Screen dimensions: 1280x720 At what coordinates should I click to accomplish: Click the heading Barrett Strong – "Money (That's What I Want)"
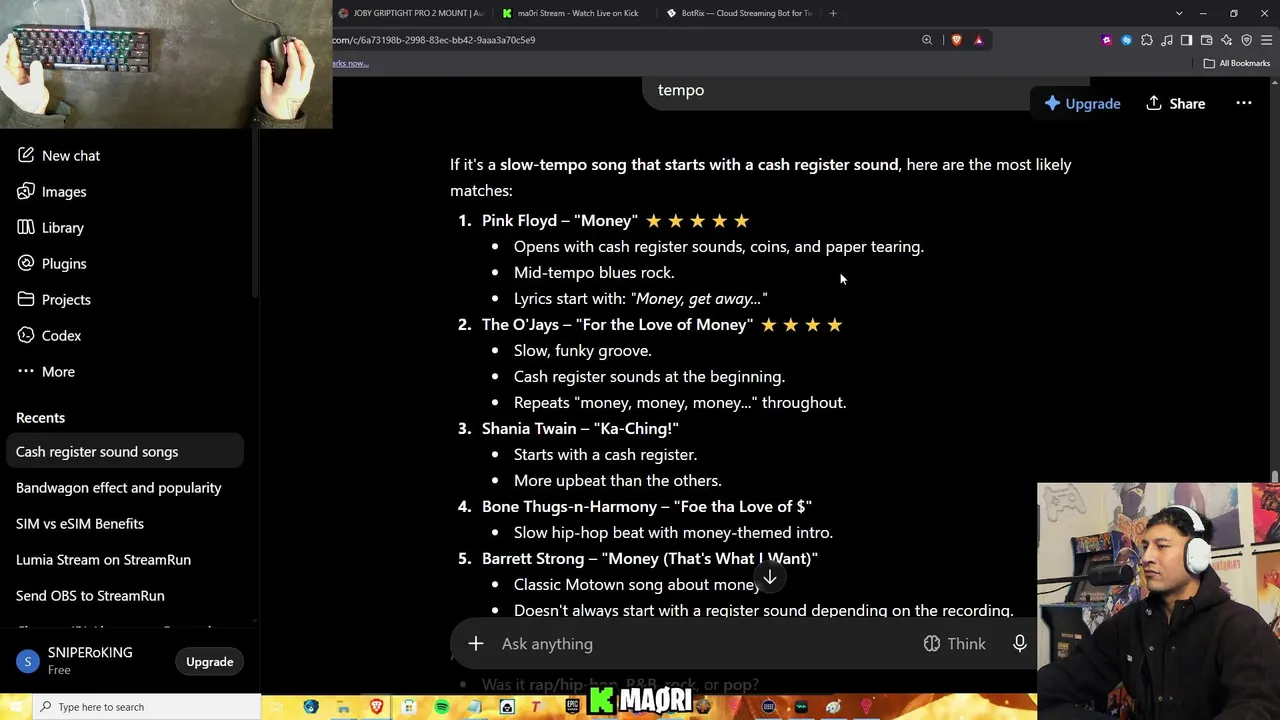pyautogui.click(x=650, y=559)
